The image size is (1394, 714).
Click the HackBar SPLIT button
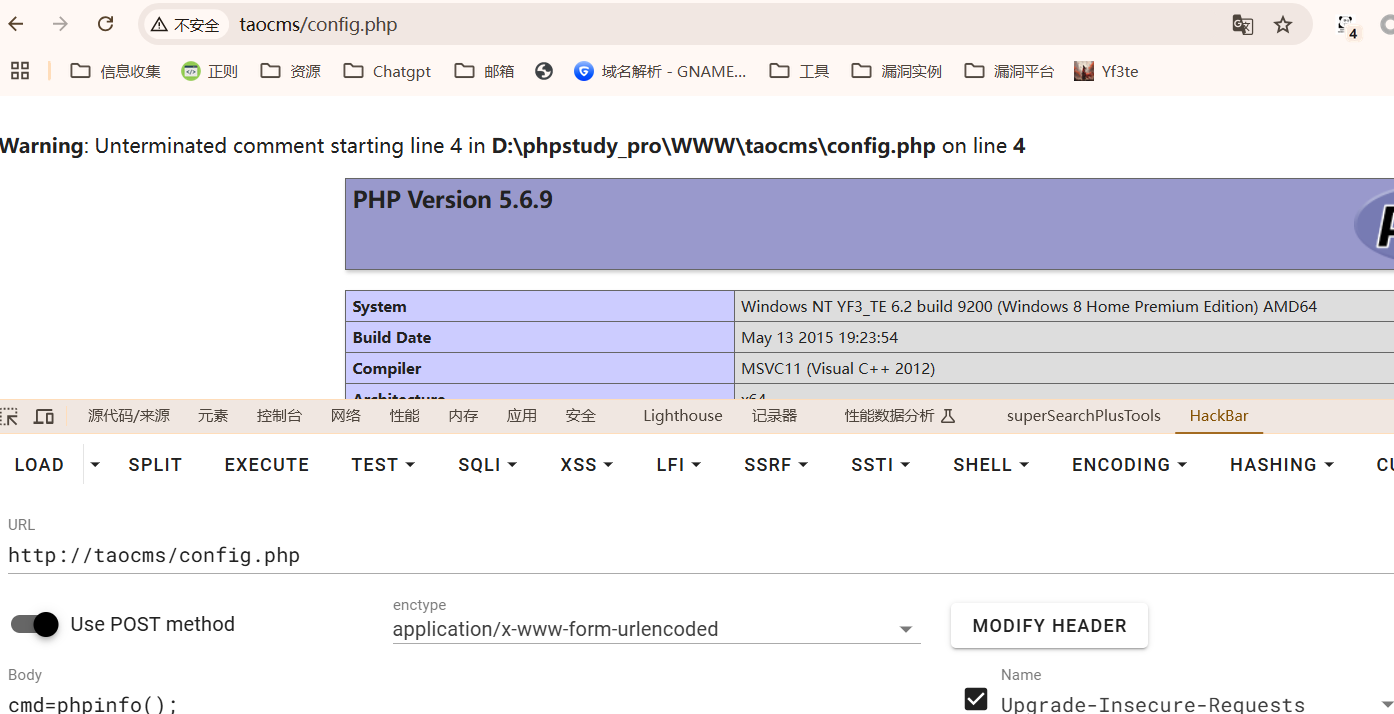[x=155, y=465]
